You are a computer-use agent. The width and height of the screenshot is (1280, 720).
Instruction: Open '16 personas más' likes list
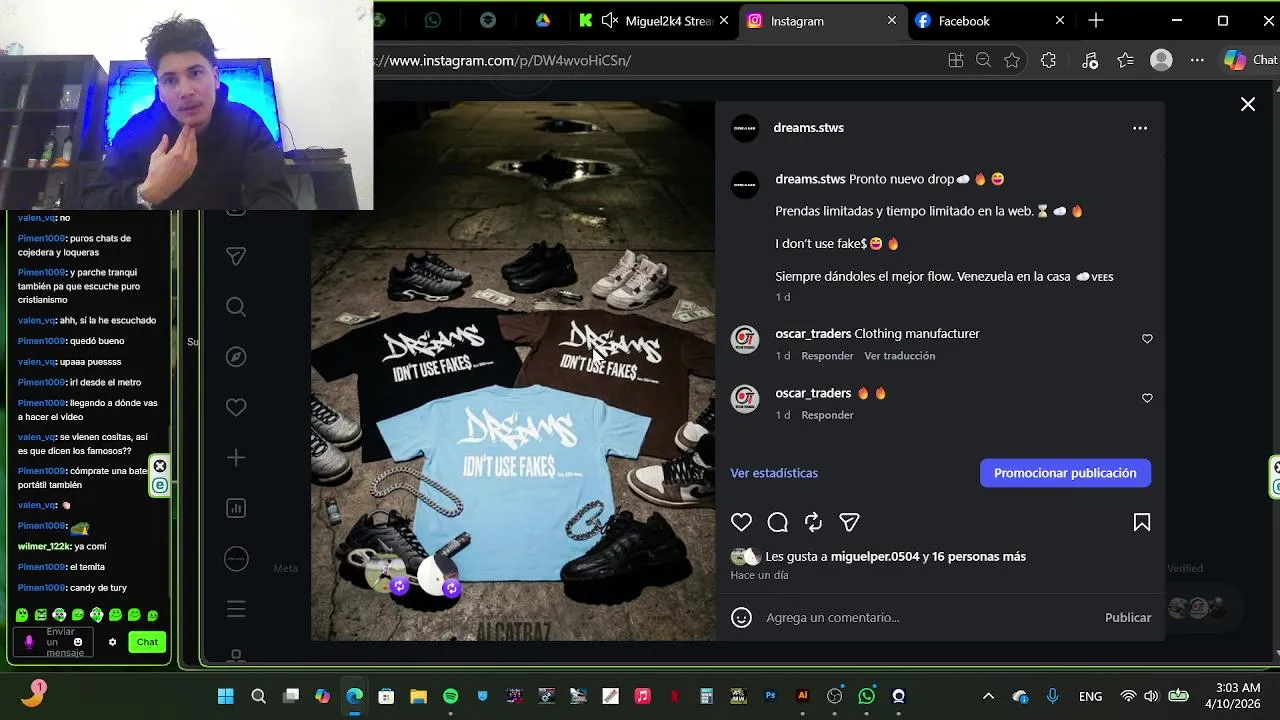click(979, 556)
